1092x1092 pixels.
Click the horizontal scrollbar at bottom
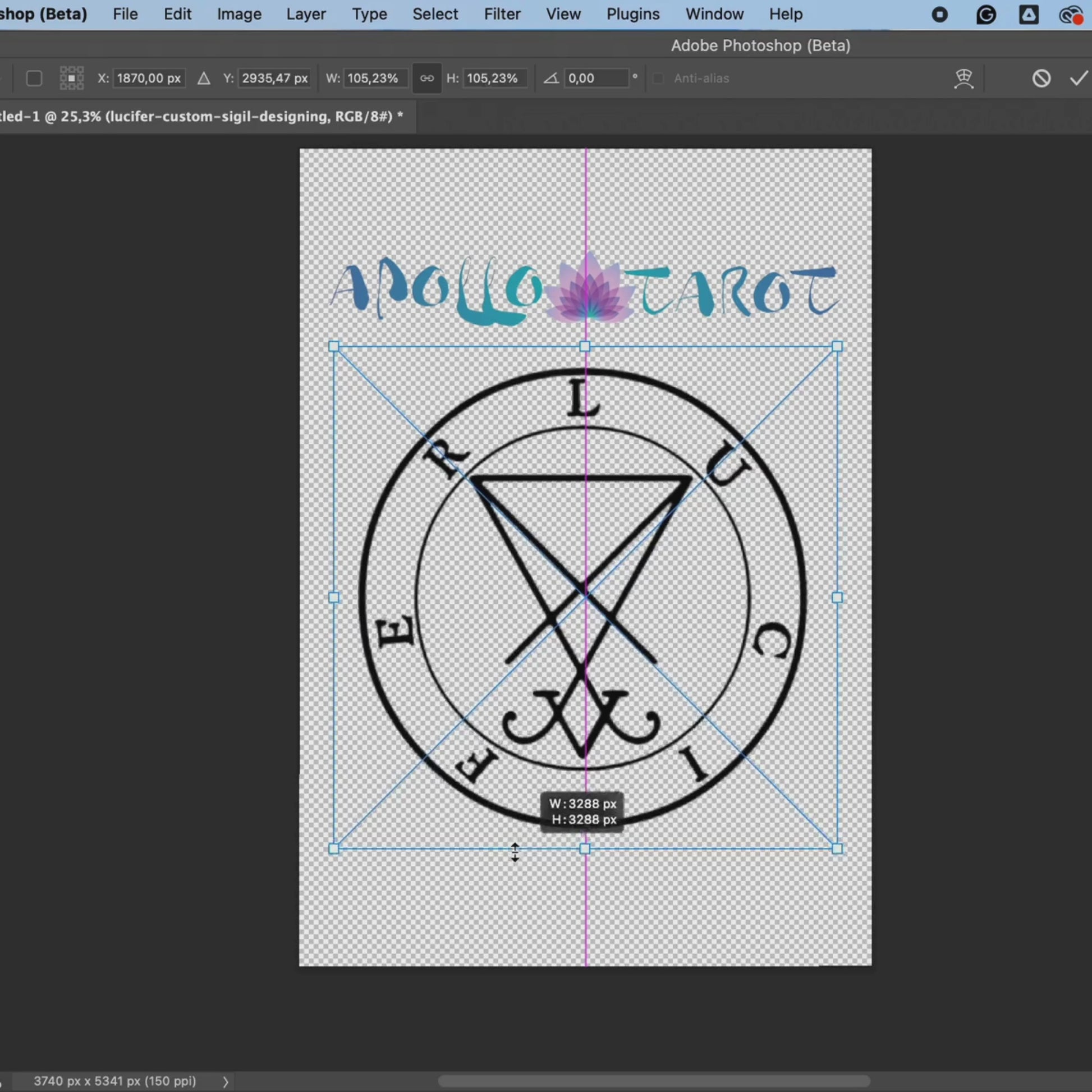coord(653,1081)
